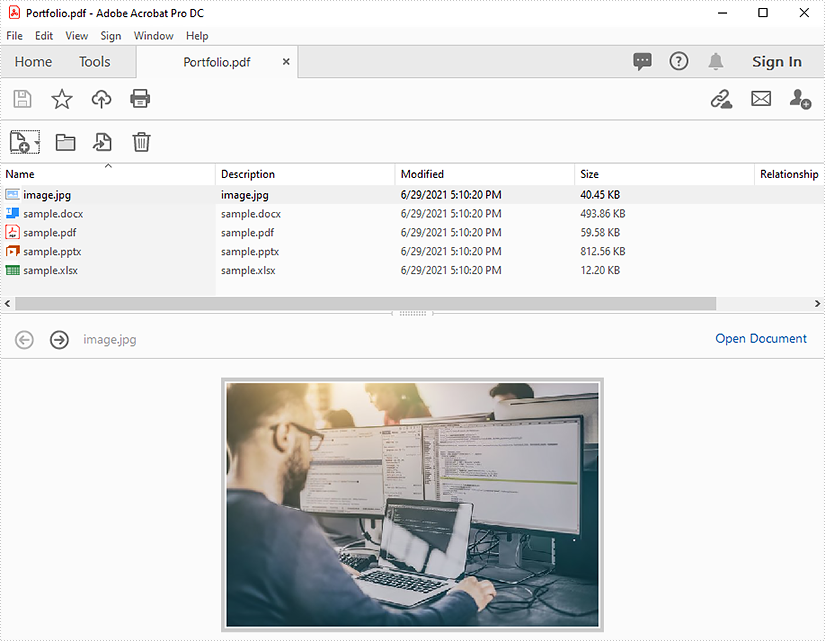Sort by the Description column header
This screenshot has height=641, width=825.
305,174
